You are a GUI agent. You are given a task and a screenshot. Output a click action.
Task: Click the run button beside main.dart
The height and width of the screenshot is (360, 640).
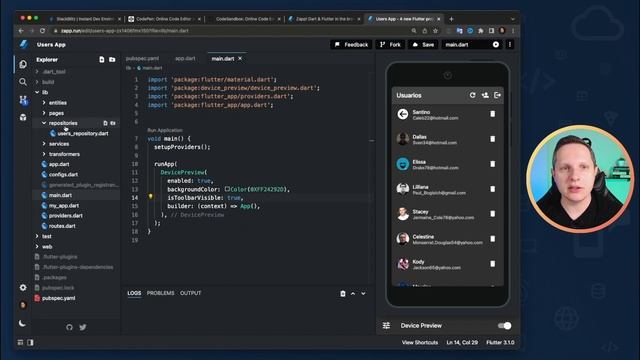pos(496,44)
